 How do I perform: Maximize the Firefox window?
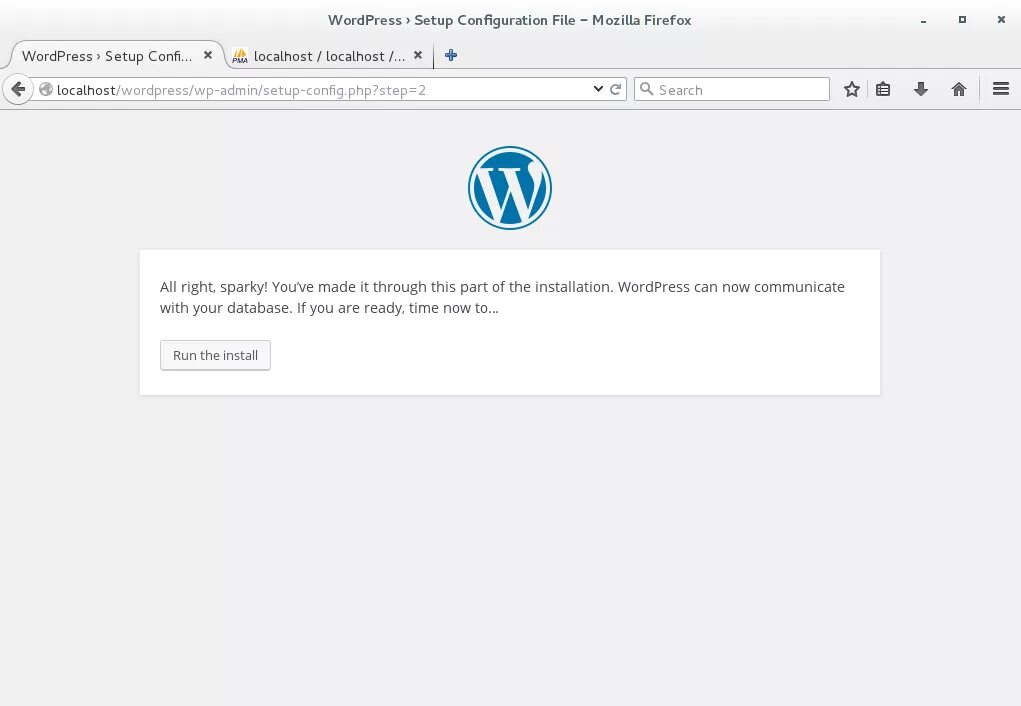[962, 20]
